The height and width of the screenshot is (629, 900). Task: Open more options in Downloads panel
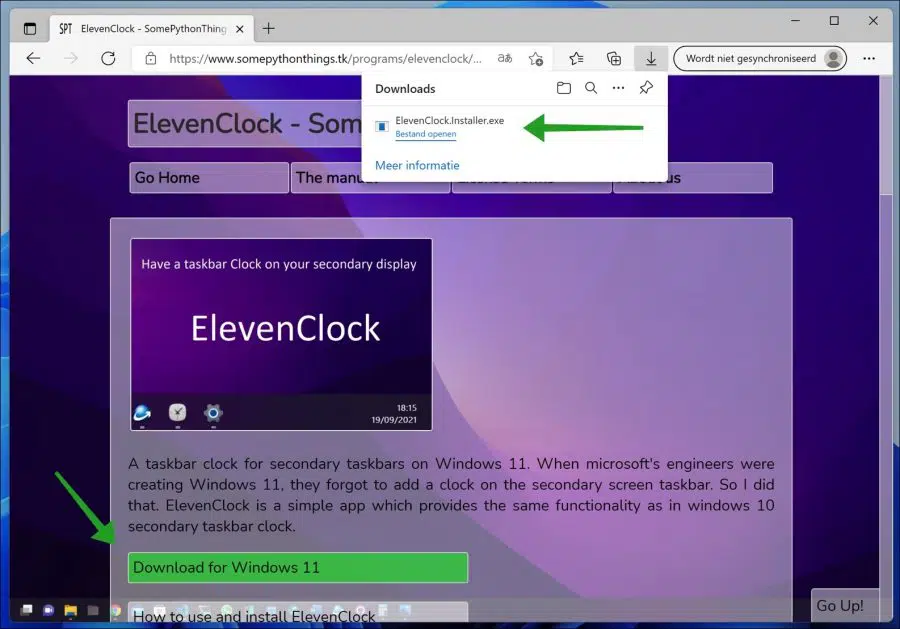[x=618, y=88]
